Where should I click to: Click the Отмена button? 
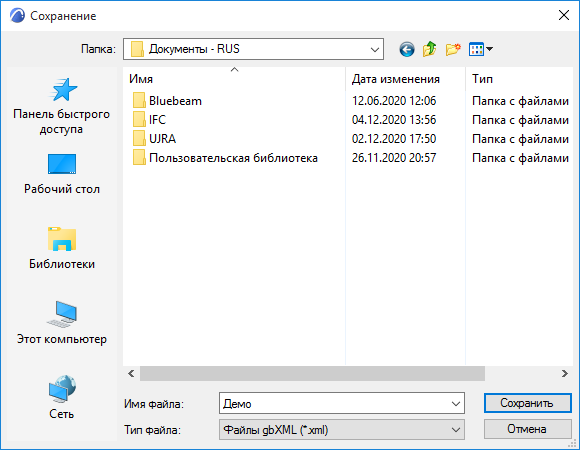[527, 429]
